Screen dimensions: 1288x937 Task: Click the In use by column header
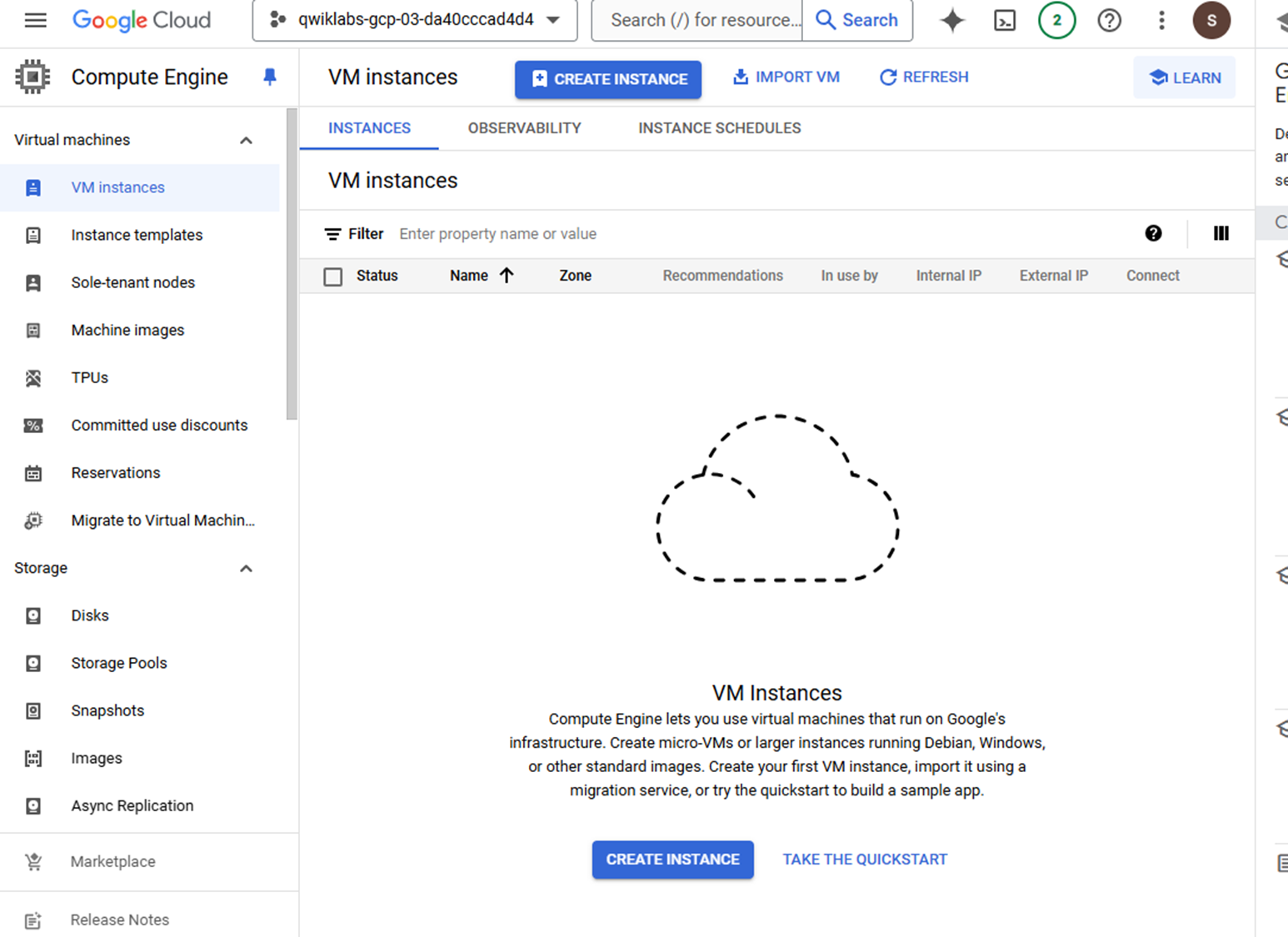(850, 276)
